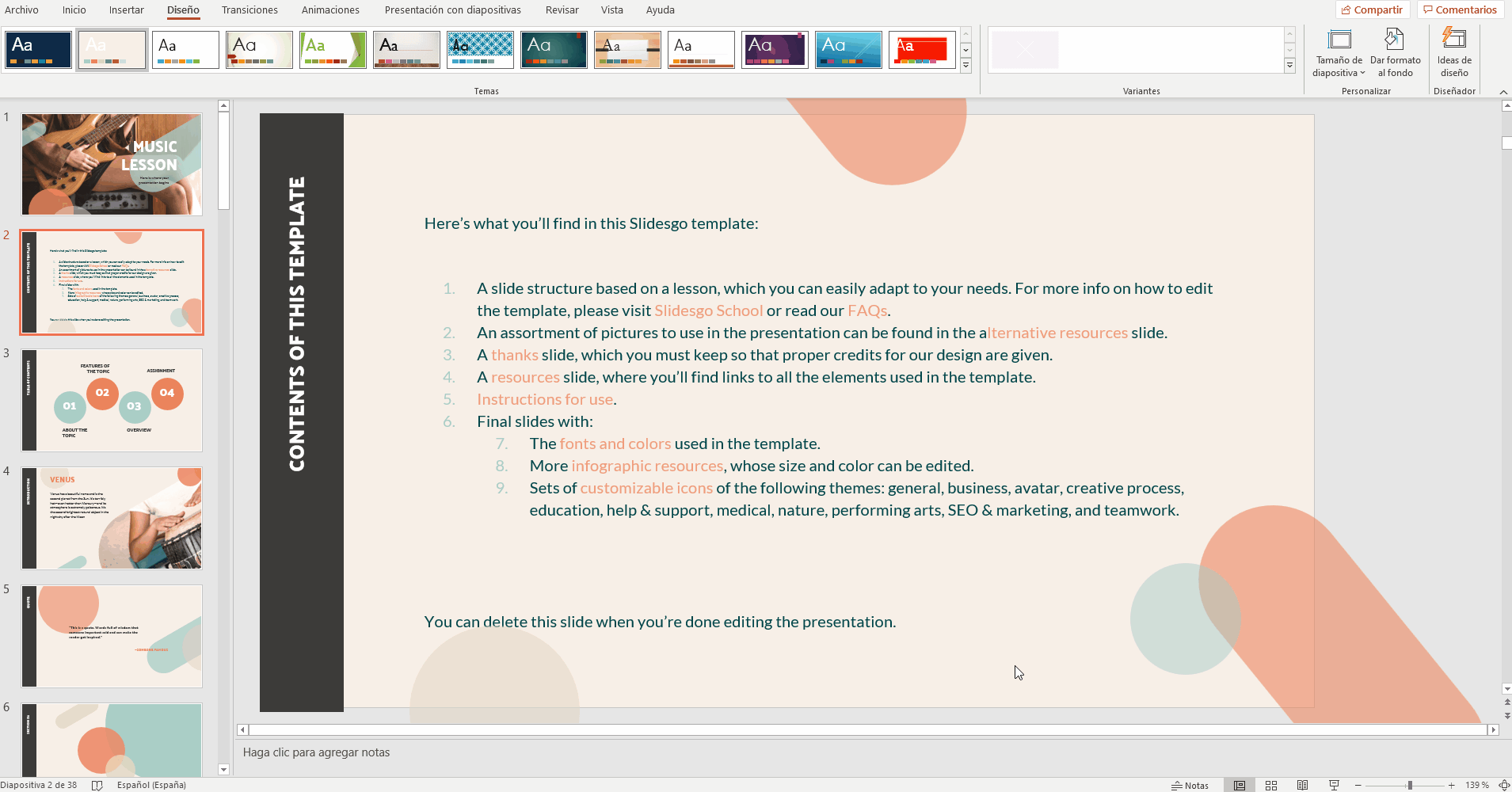Switch to the Insertar tab
Viewport: 1512px width, 792px height.
(x=127, y=10)
